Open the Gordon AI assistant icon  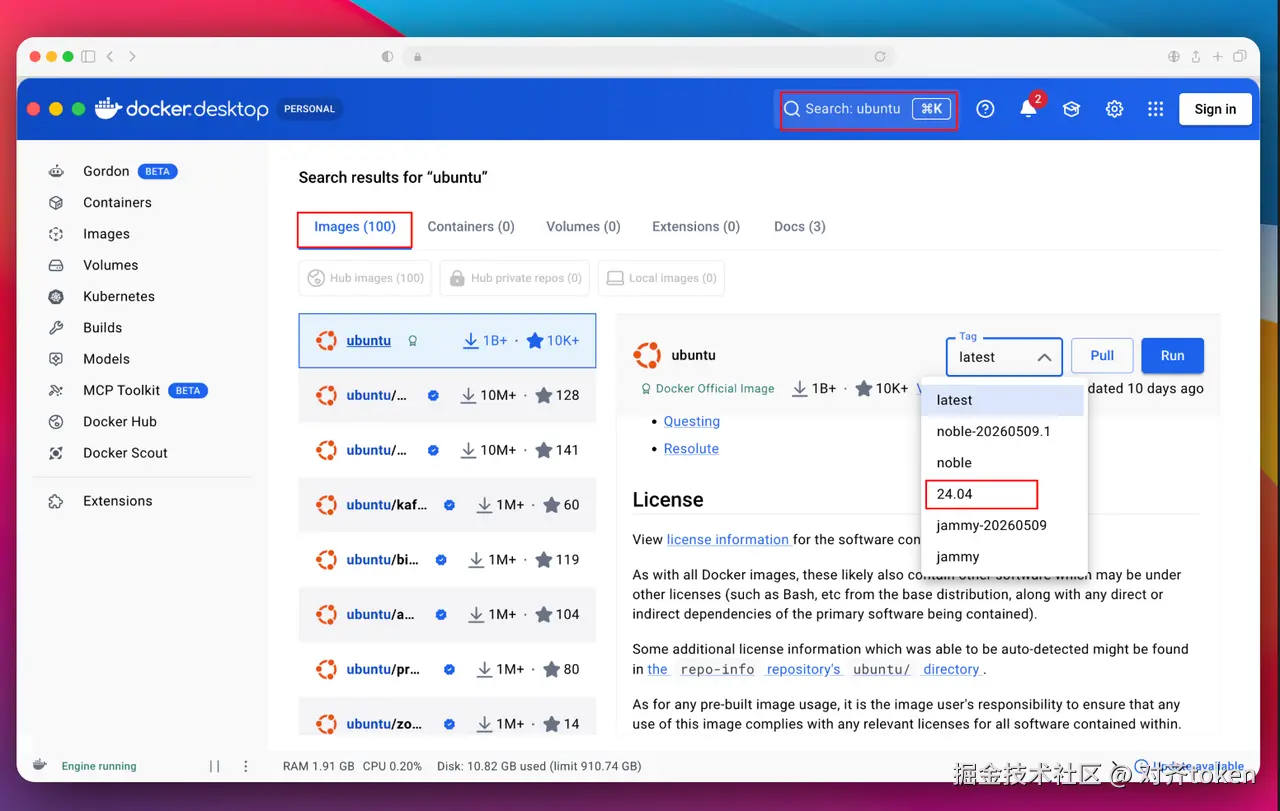56,171
